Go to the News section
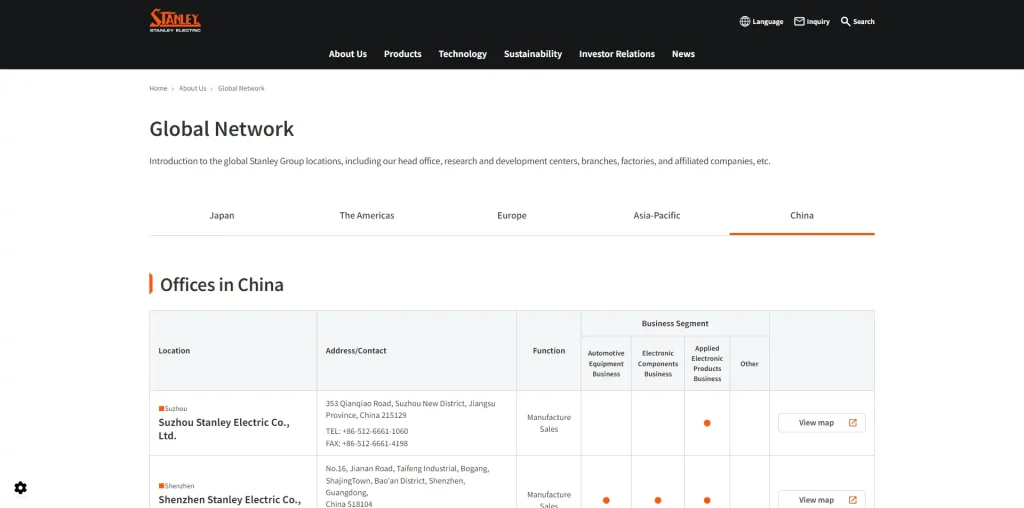 click(683, 54)
